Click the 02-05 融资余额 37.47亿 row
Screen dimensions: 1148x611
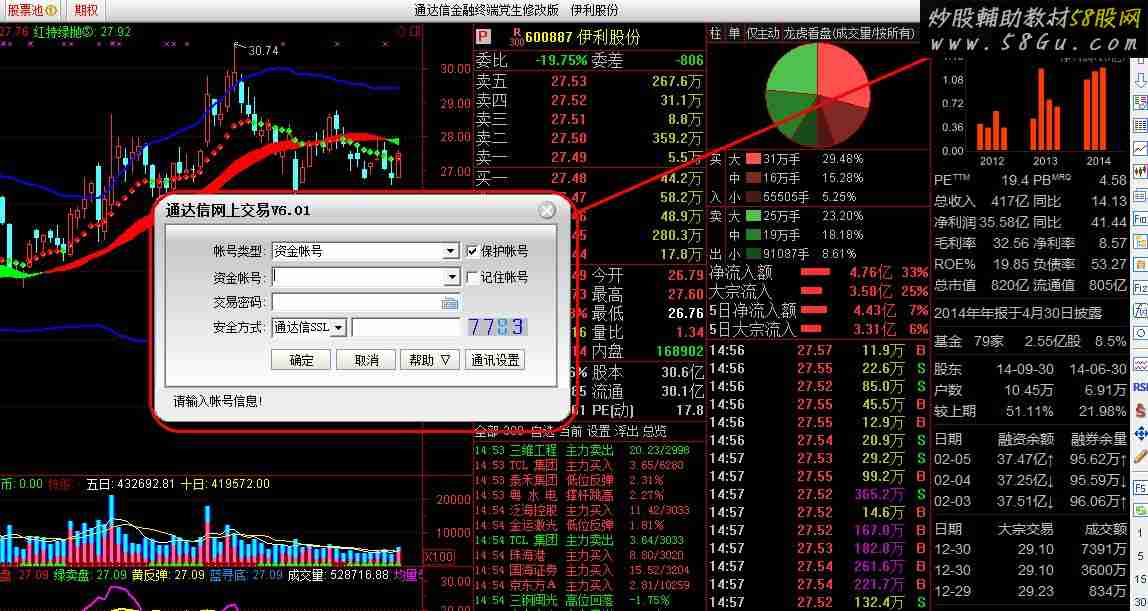click(1031, 459)
